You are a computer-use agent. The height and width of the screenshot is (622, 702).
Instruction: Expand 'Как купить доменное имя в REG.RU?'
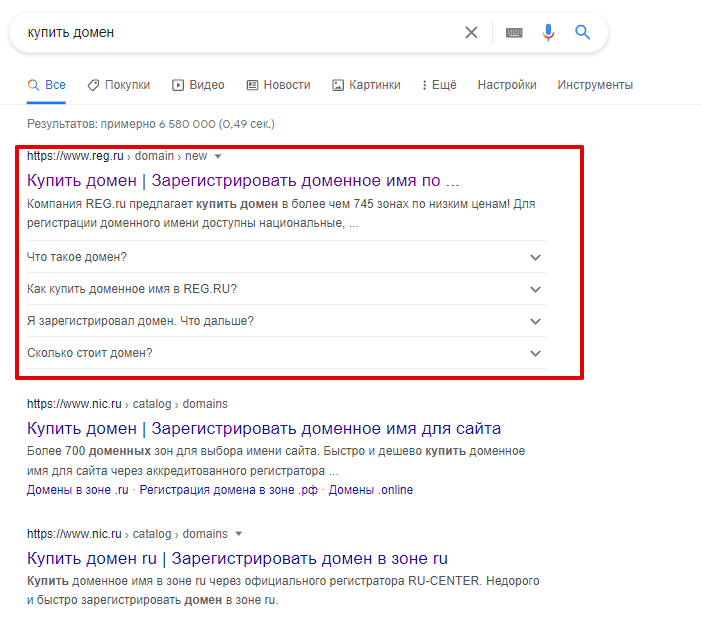286,289
